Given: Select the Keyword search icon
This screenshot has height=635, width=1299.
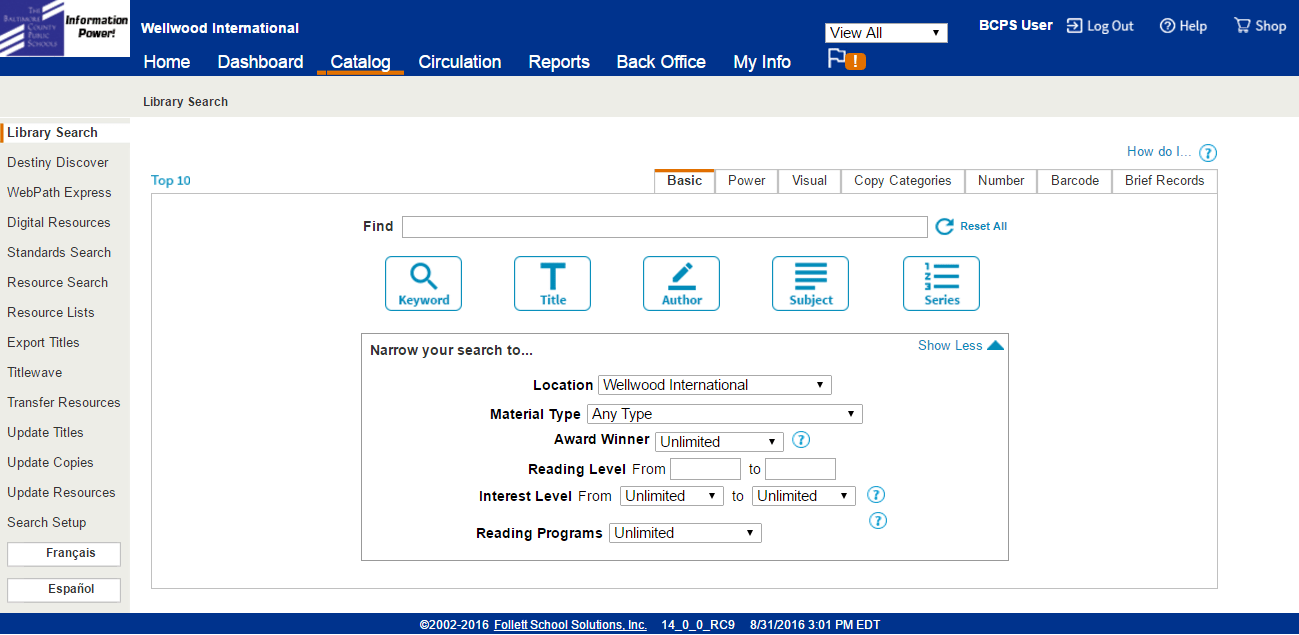Looking at the screenshot, I should tap(423, 283).
